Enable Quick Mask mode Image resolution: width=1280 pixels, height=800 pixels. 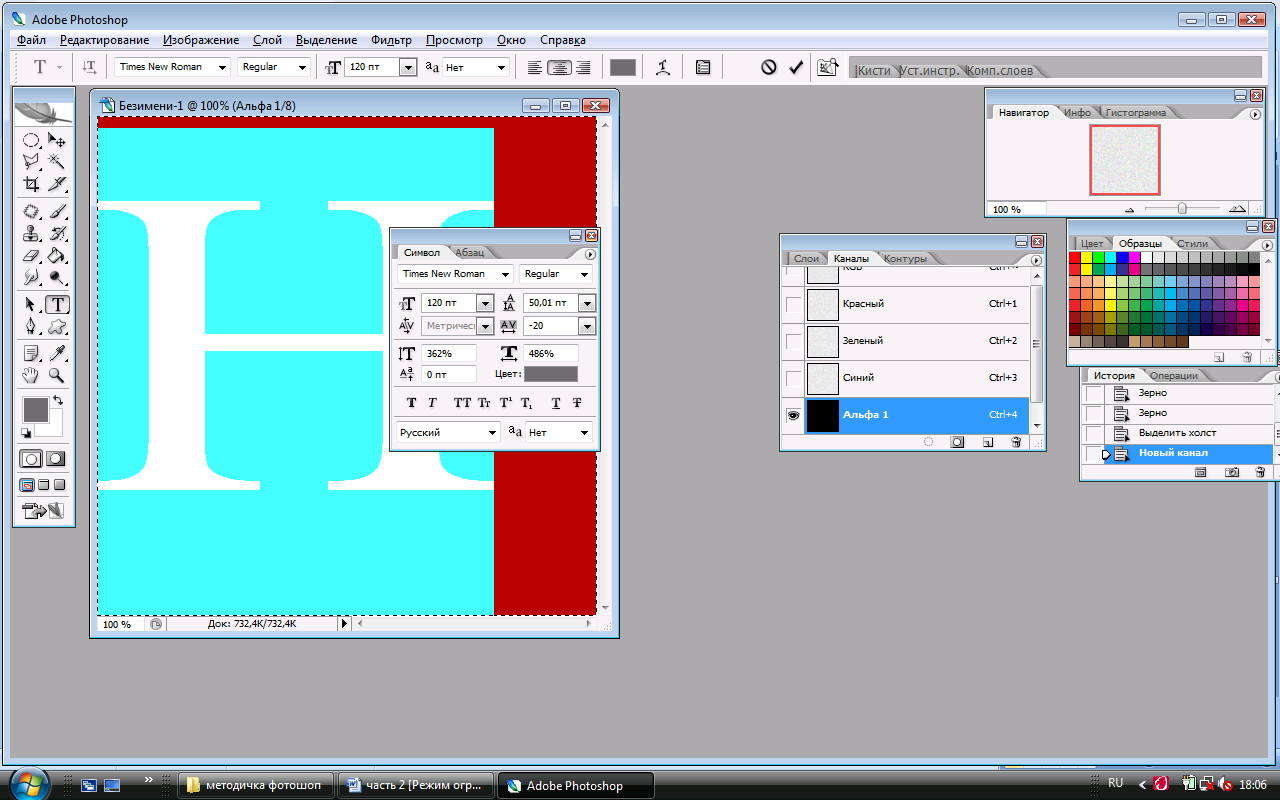56,459
